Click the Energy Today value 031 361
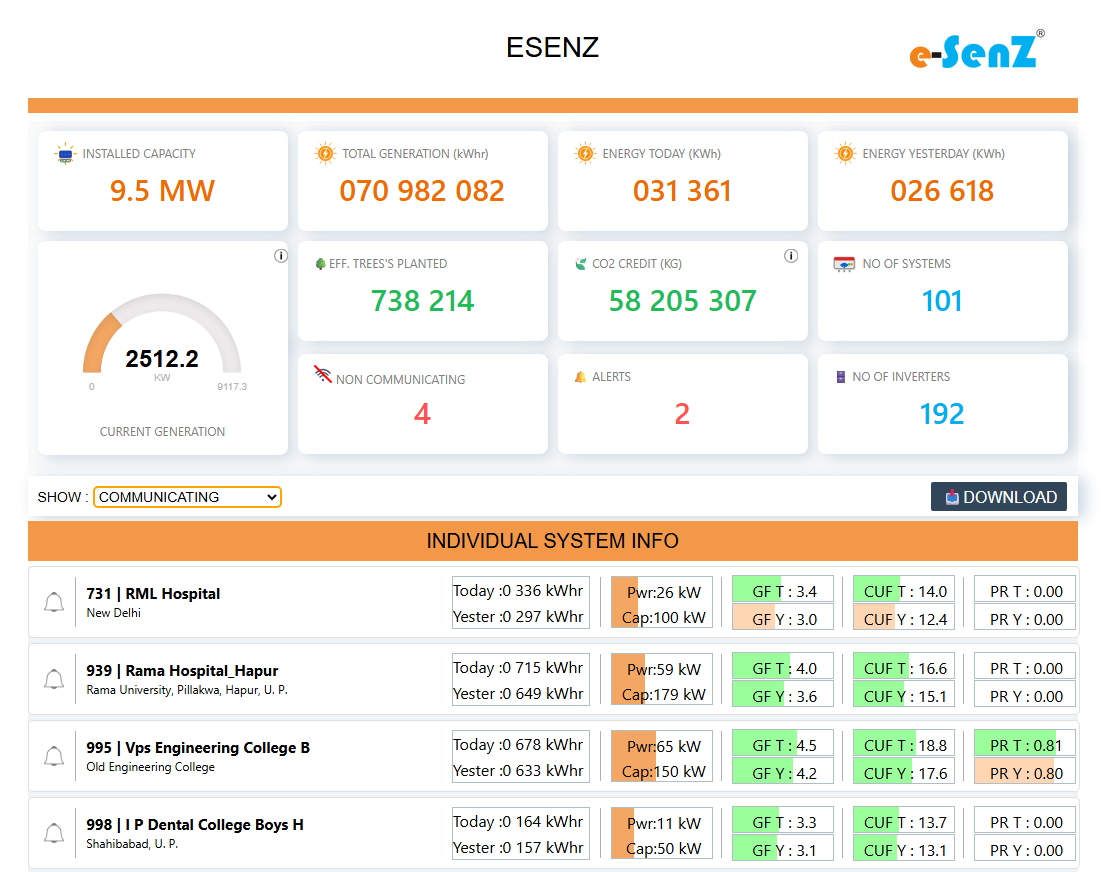Screen dimensions: 1104x872 (682, 191)
